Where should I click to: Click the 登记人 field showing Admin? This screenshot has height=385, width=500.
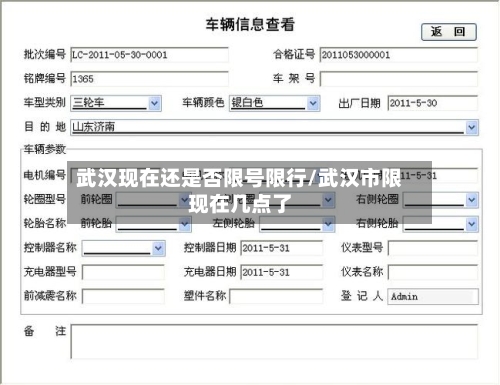433,297
